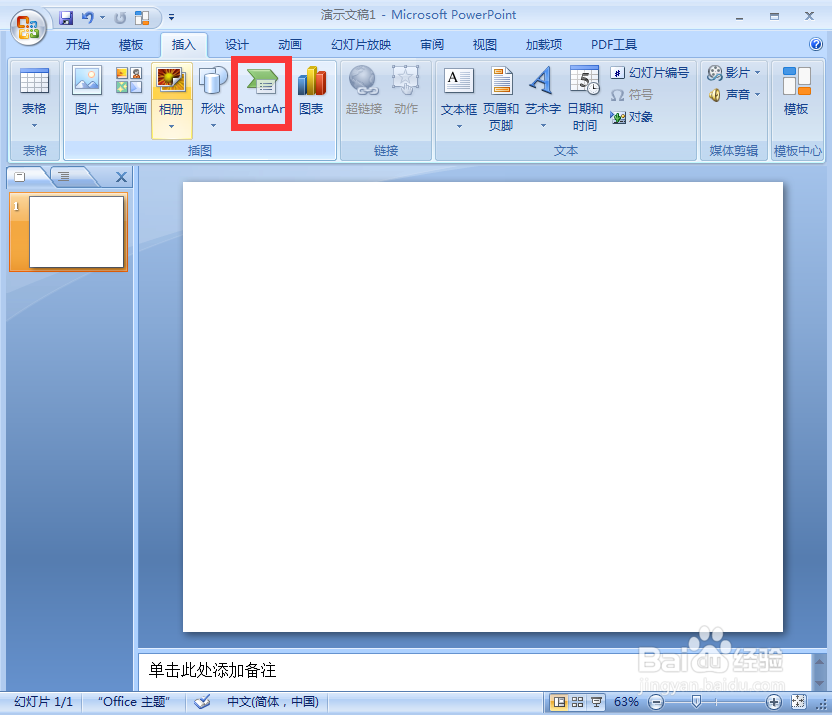This screenshot has width=832, height=715.
Task: Expand the Sound dropdown arrow
Action: (x=757, y=95)
